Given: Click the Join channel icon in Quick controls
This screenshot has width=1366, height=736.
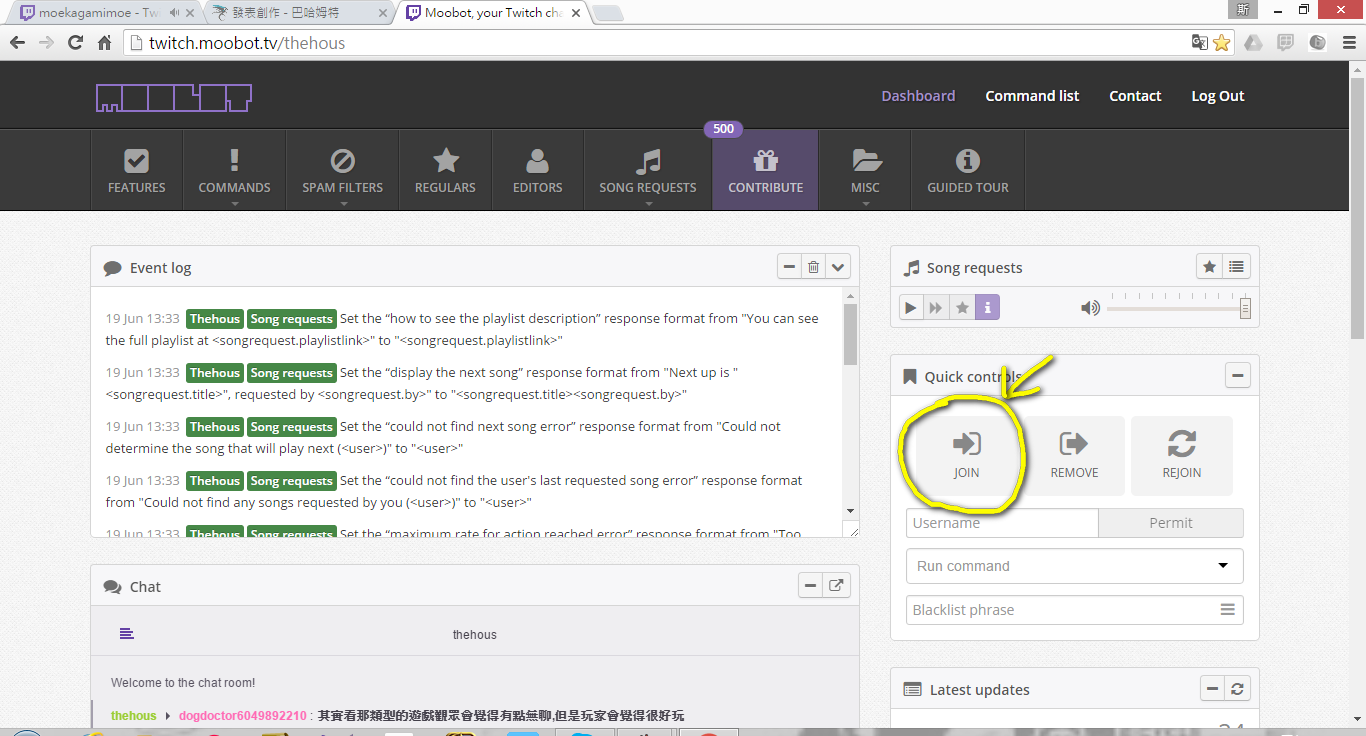Looking at the screenshot, I should [966, 444].
